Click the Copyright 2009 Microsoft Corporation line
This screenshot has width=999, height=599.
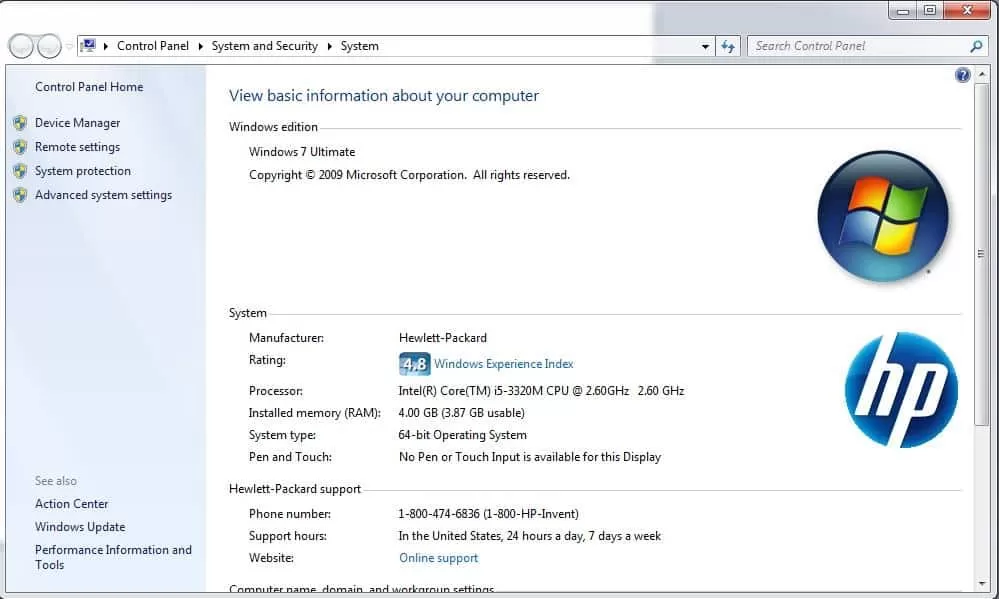(x=410, y=175)
